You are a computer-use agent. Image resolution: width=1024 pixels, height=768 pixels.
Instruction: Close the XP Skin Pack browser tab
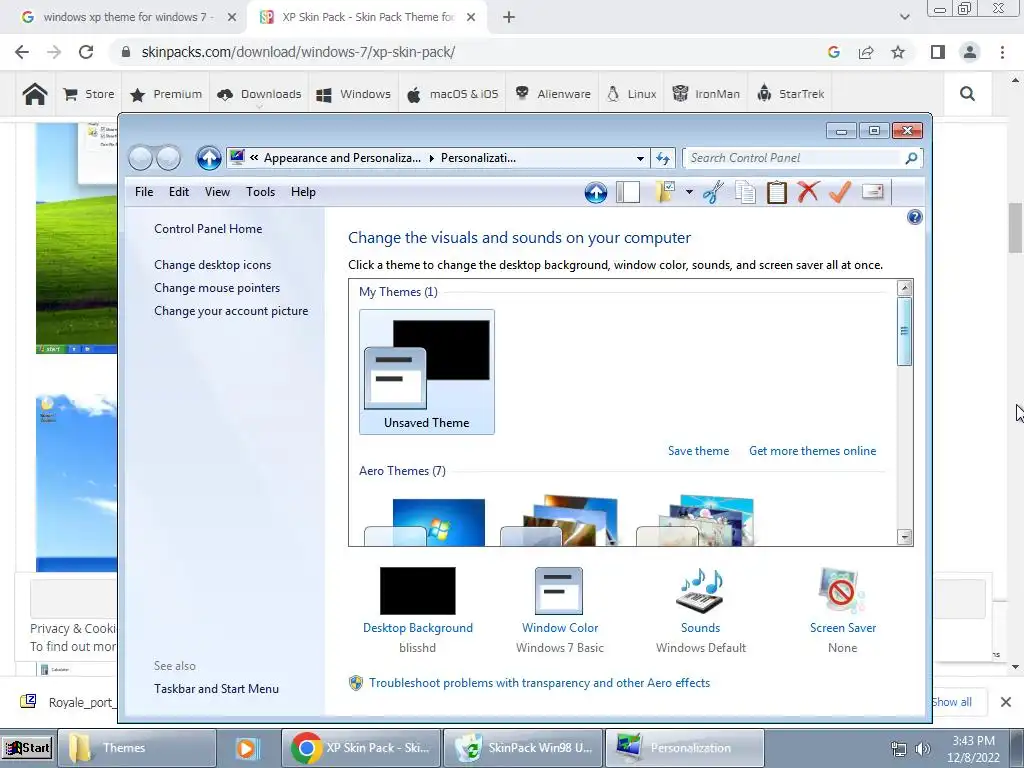point(471,18)
